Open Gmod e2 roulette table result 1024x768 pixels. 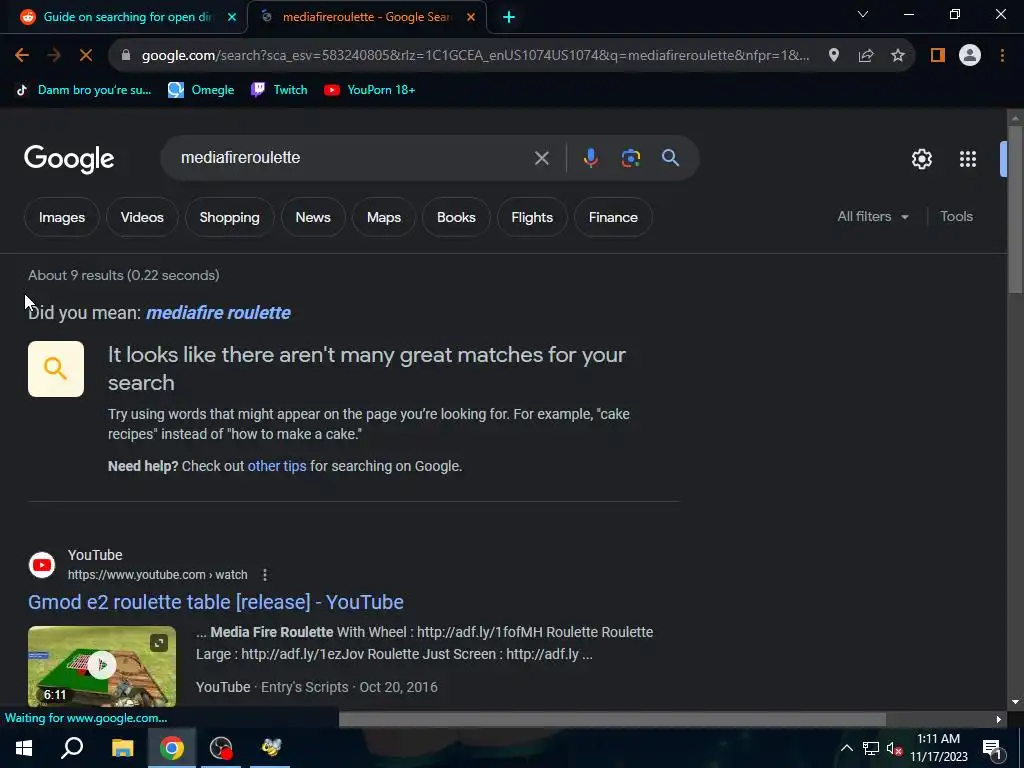[x=216, y=601]
